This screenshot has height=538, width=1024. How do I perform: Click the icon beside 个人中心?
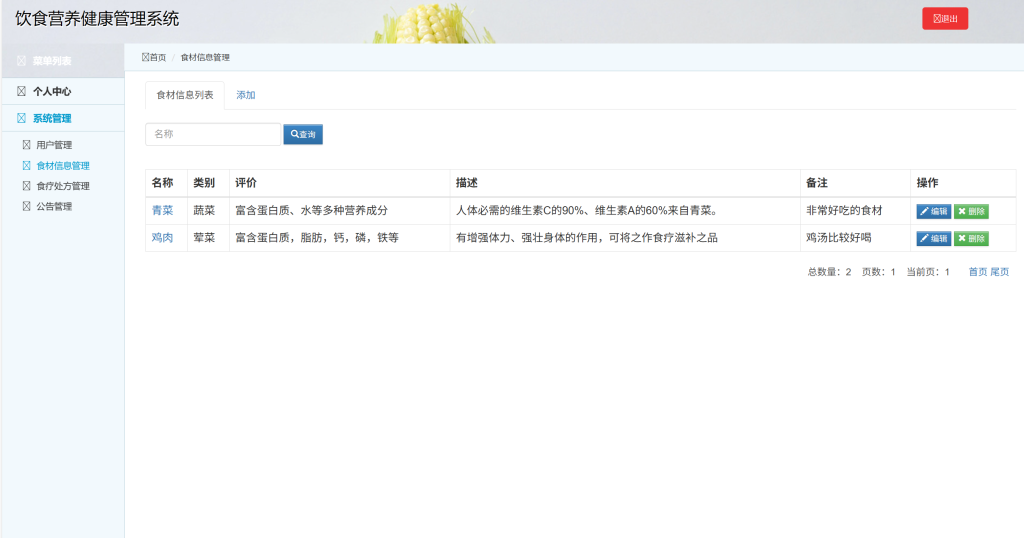(x=22, y=91)
